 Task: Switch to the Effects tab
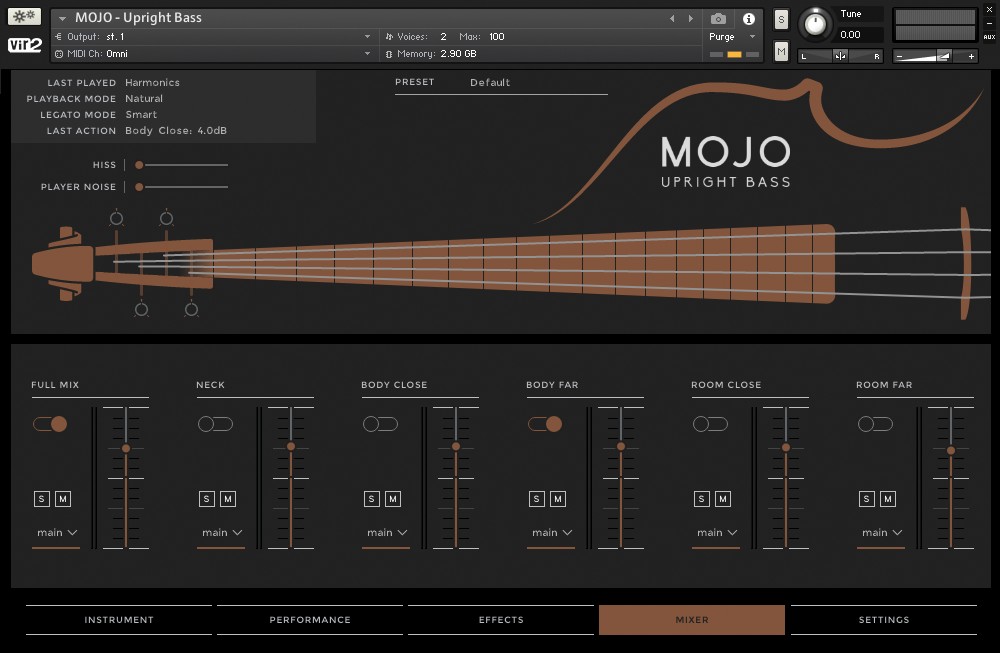tap(501, 620)
